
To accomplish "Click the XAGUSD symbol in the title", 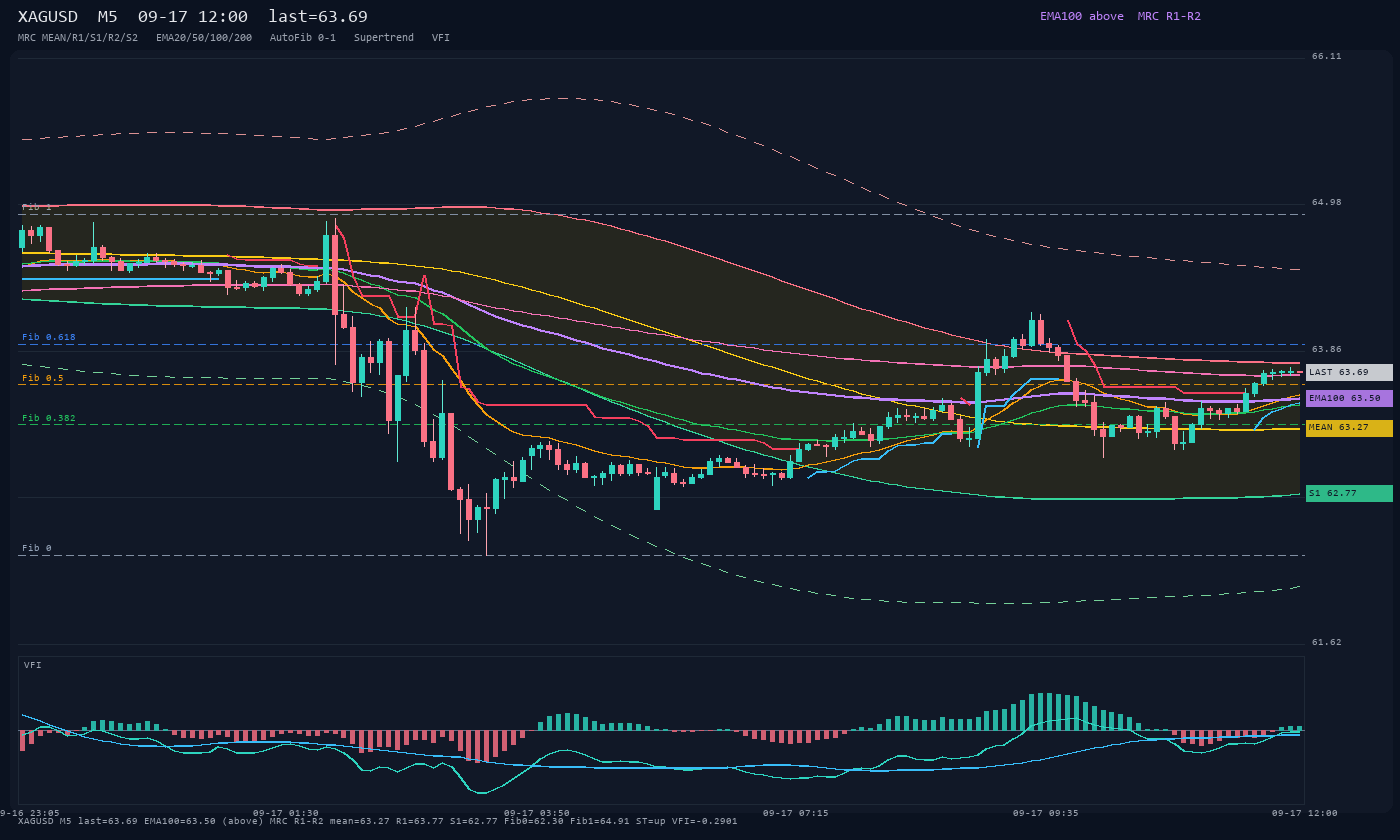I will point(48,17).
